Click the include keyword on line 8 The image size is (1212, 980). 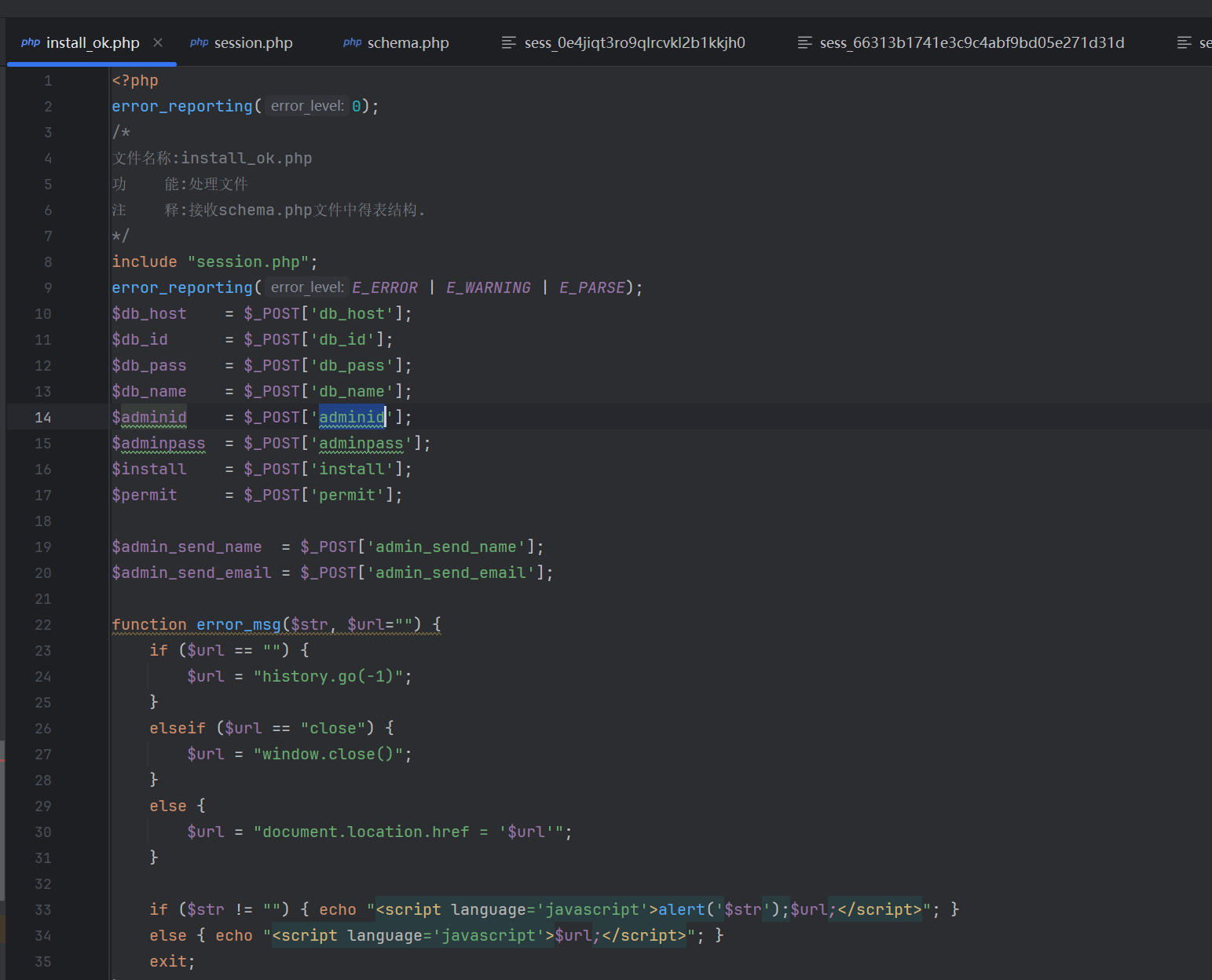tap(145, 261)
